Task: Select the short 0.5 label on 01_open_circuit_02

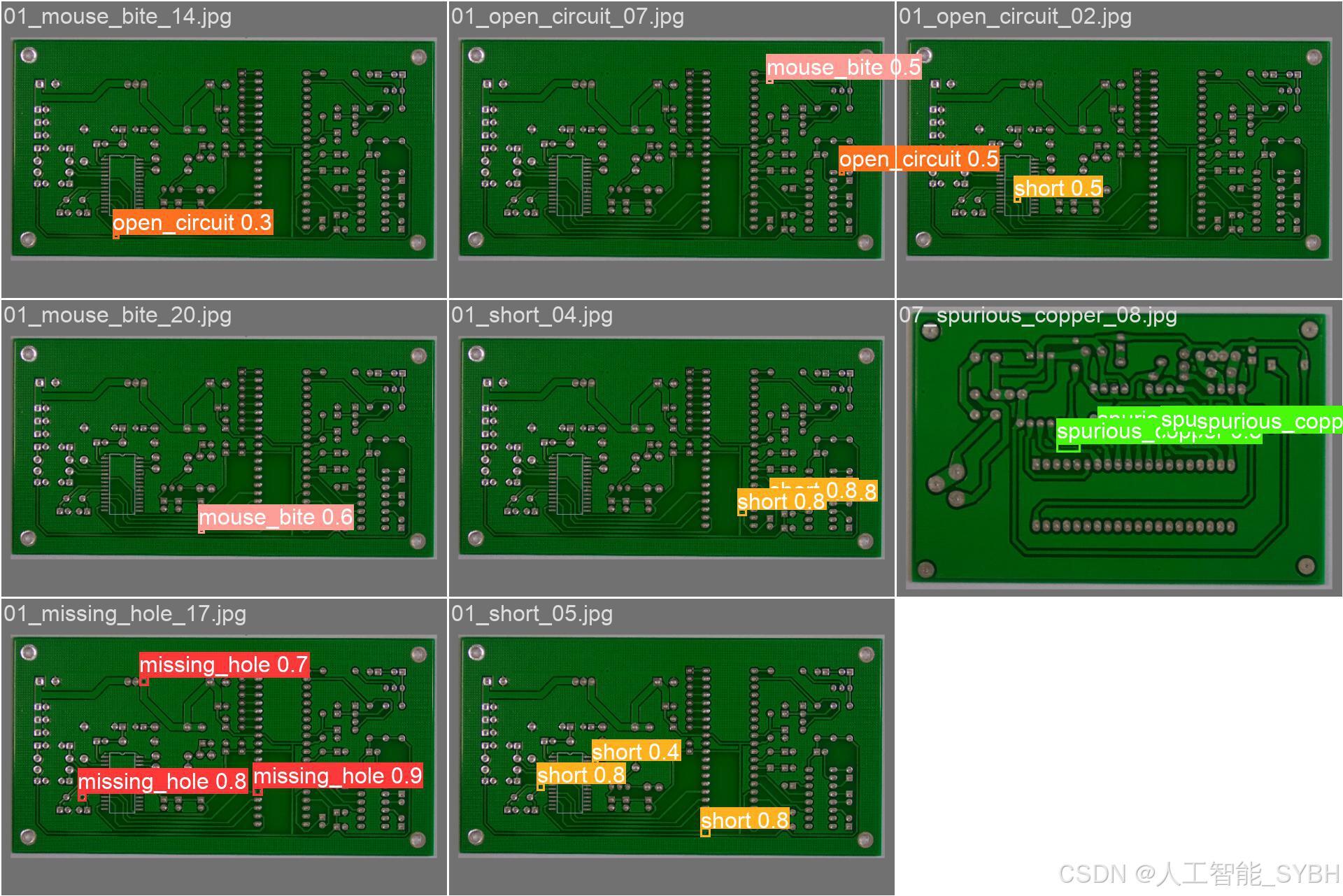Action: [1058, 187]
